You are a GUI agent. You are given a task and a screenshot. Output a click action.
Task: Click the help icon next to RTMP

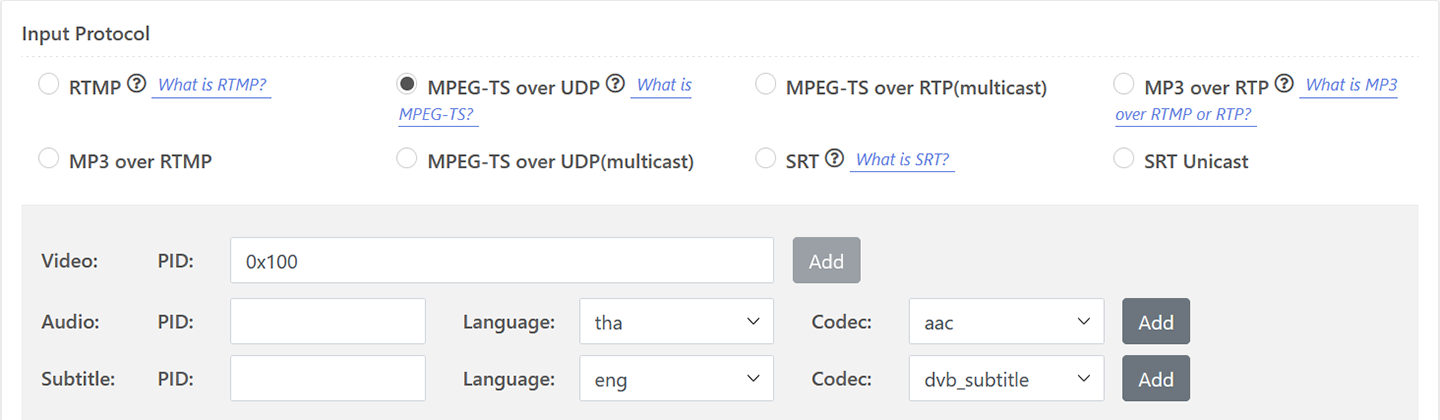(138, 85)
